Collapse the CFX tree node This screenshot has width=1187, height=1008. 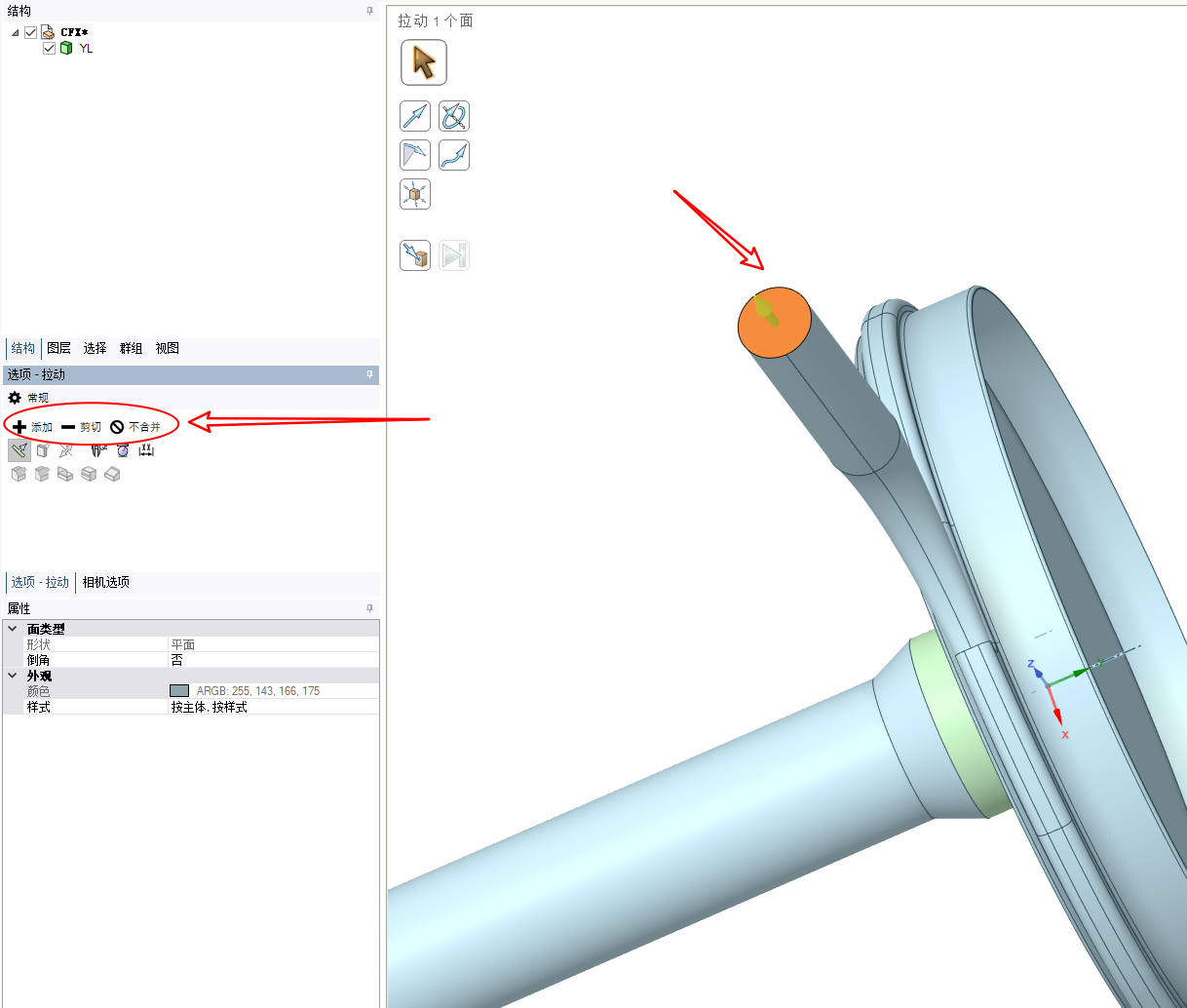(16, 32)
